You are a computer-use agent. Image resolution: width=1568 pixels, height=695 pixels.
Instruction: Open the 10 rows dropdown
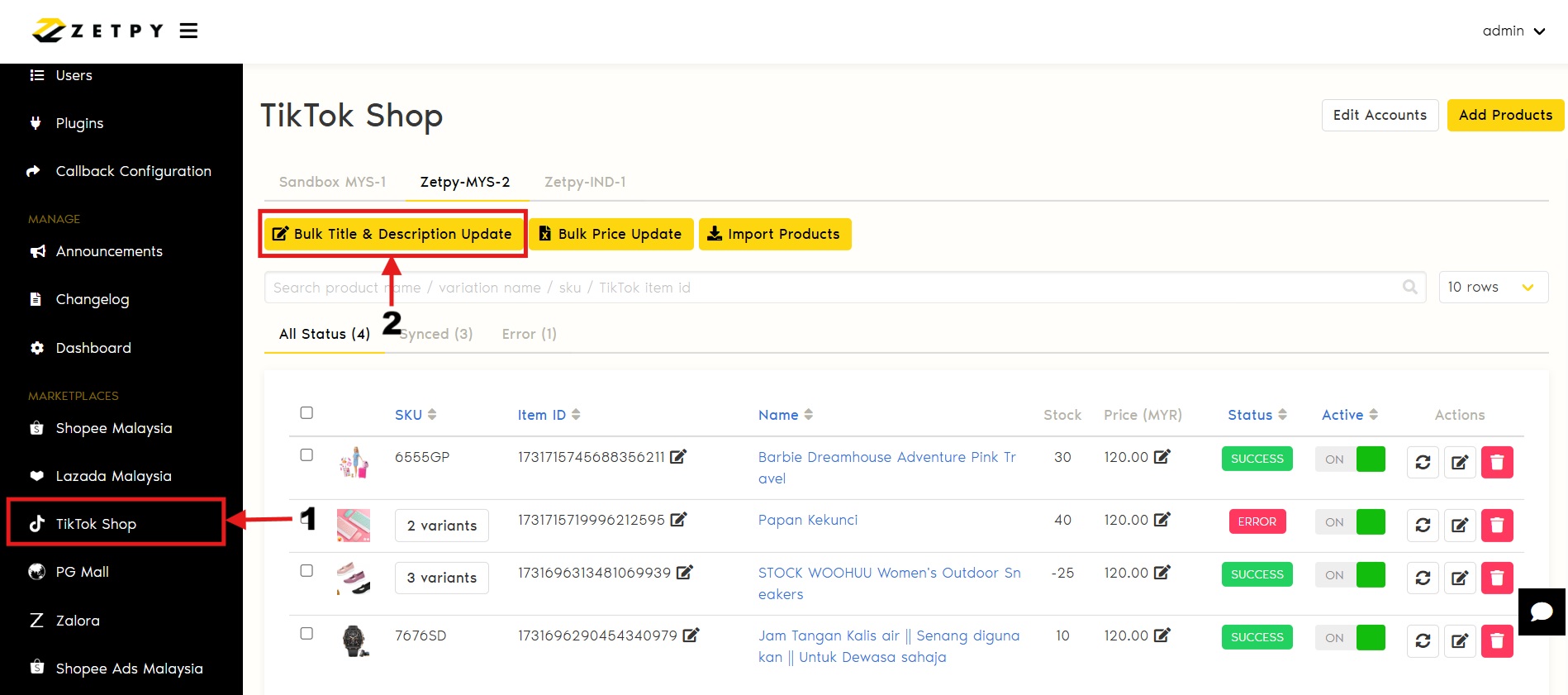coord(1492,288)
